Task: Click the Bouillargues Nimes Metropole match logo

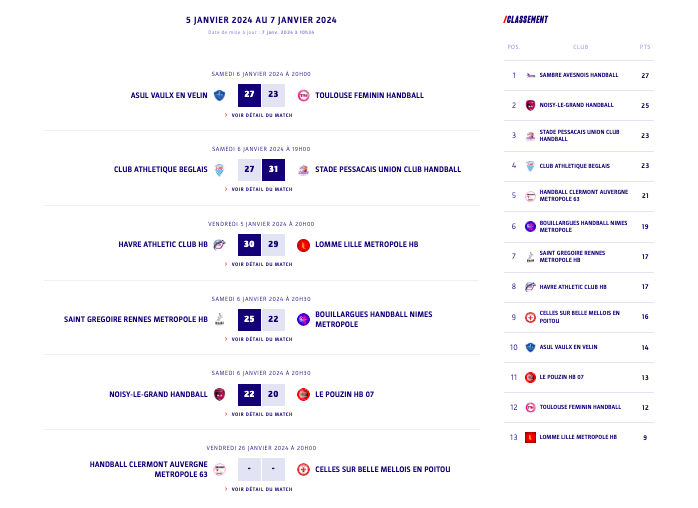Action: click(303, 320)
